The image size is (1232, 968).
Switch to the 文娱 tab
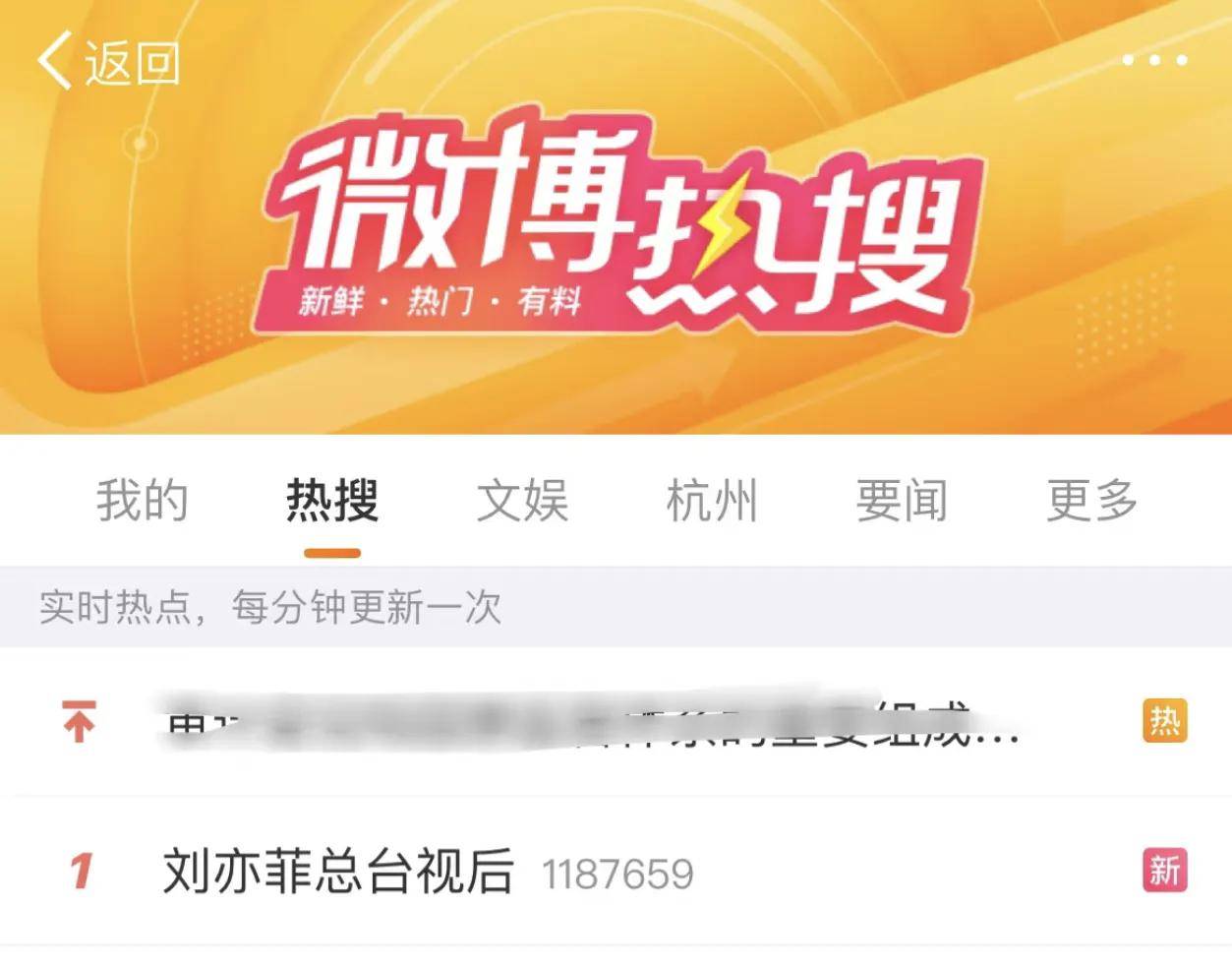pos(522,501)
